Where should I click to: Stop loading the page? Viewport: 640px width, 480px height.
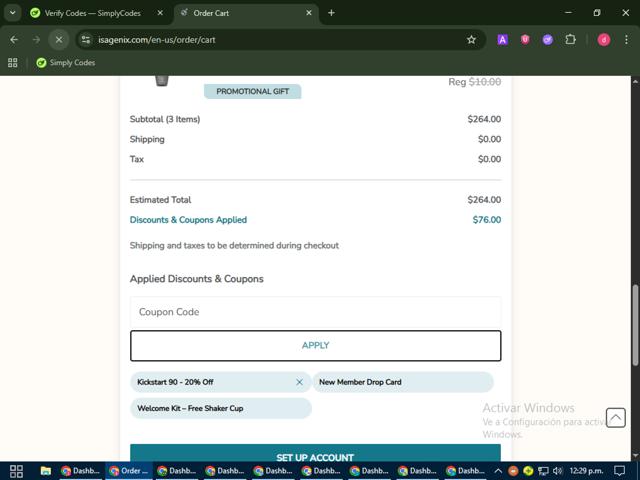pyautogui.click(x=59, y=40)
